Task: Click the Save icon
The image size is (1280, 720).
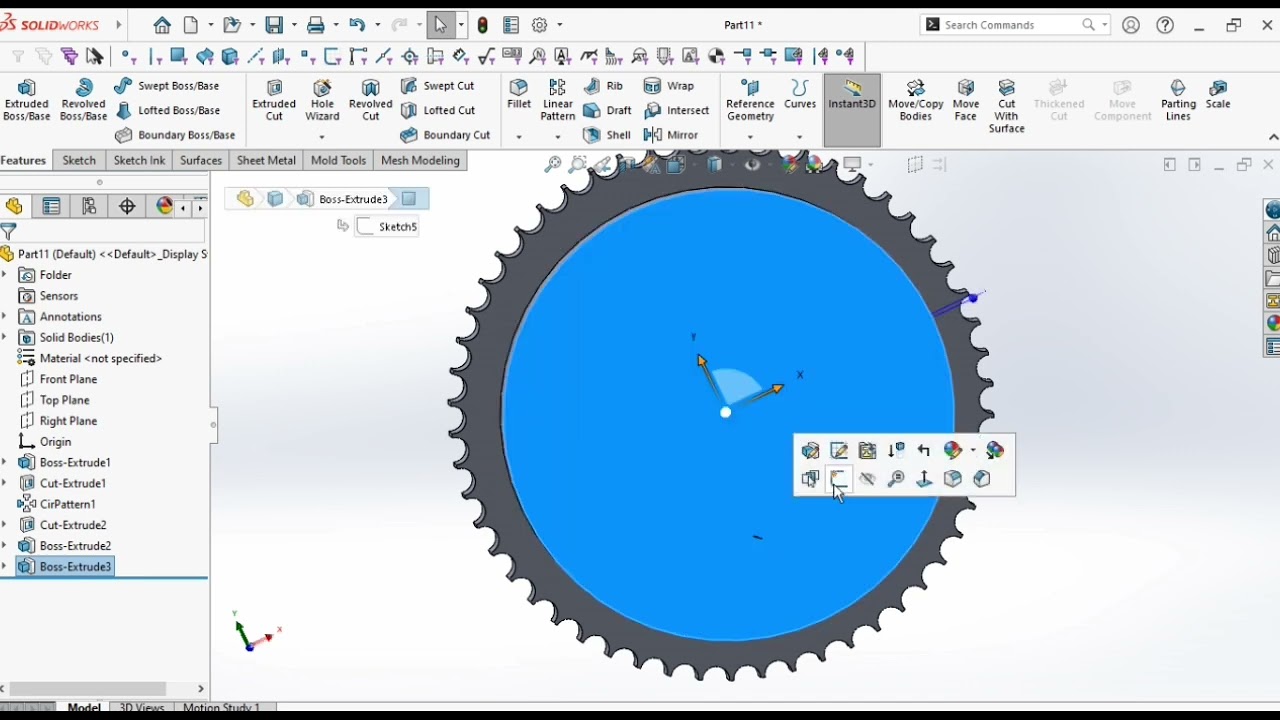Action: tap(274, 25)
